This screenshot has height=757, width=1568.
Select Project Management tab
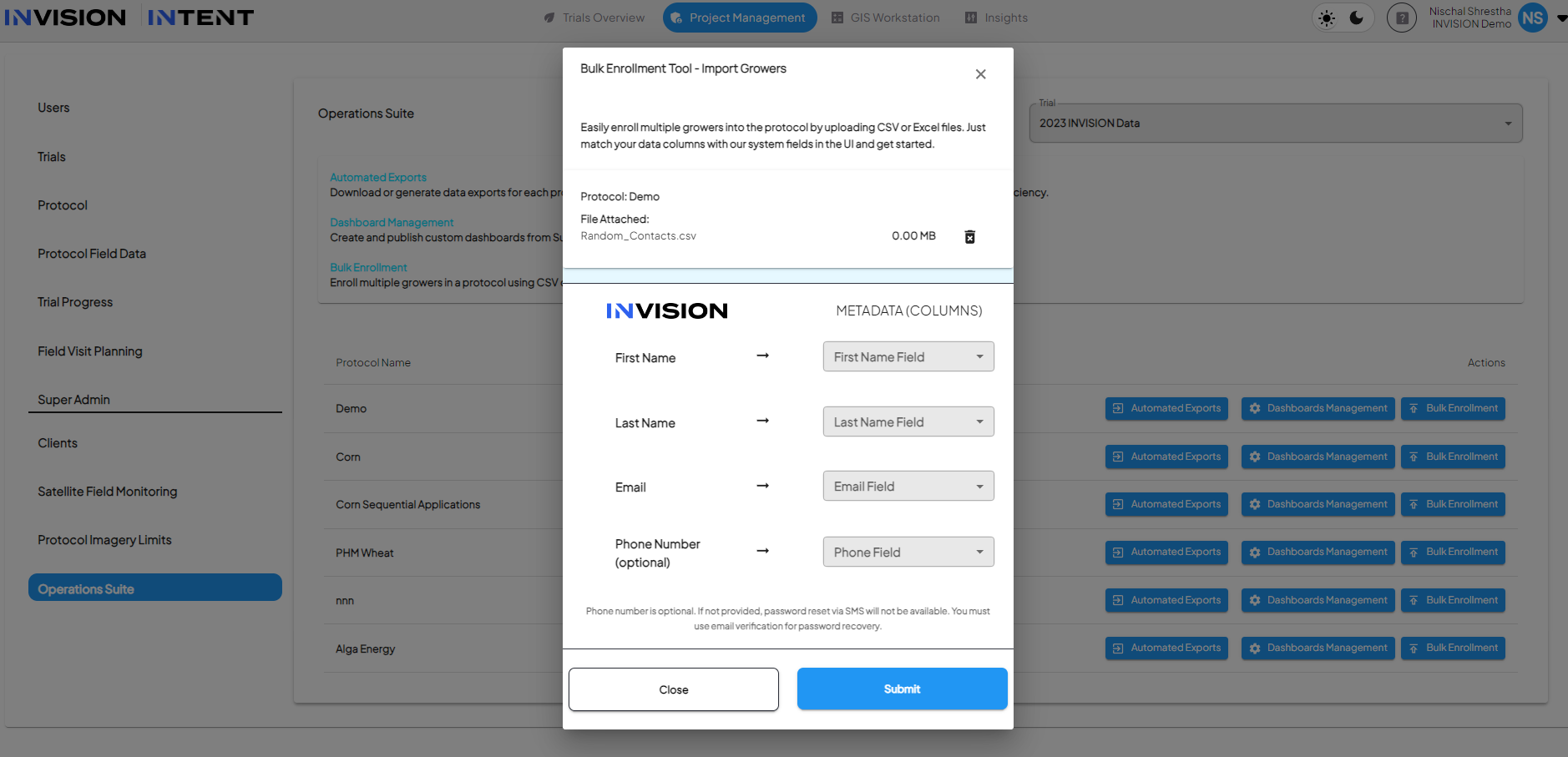(740, 18)
